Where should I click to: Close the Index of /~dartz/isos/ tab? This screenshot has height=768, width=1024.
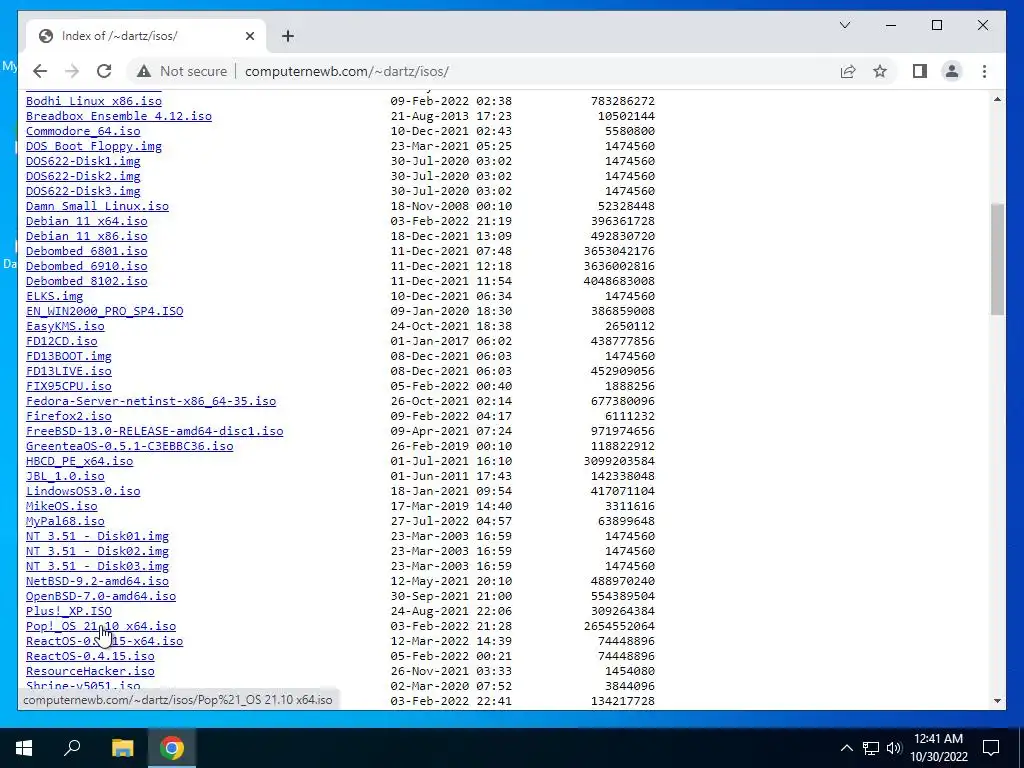249,36
